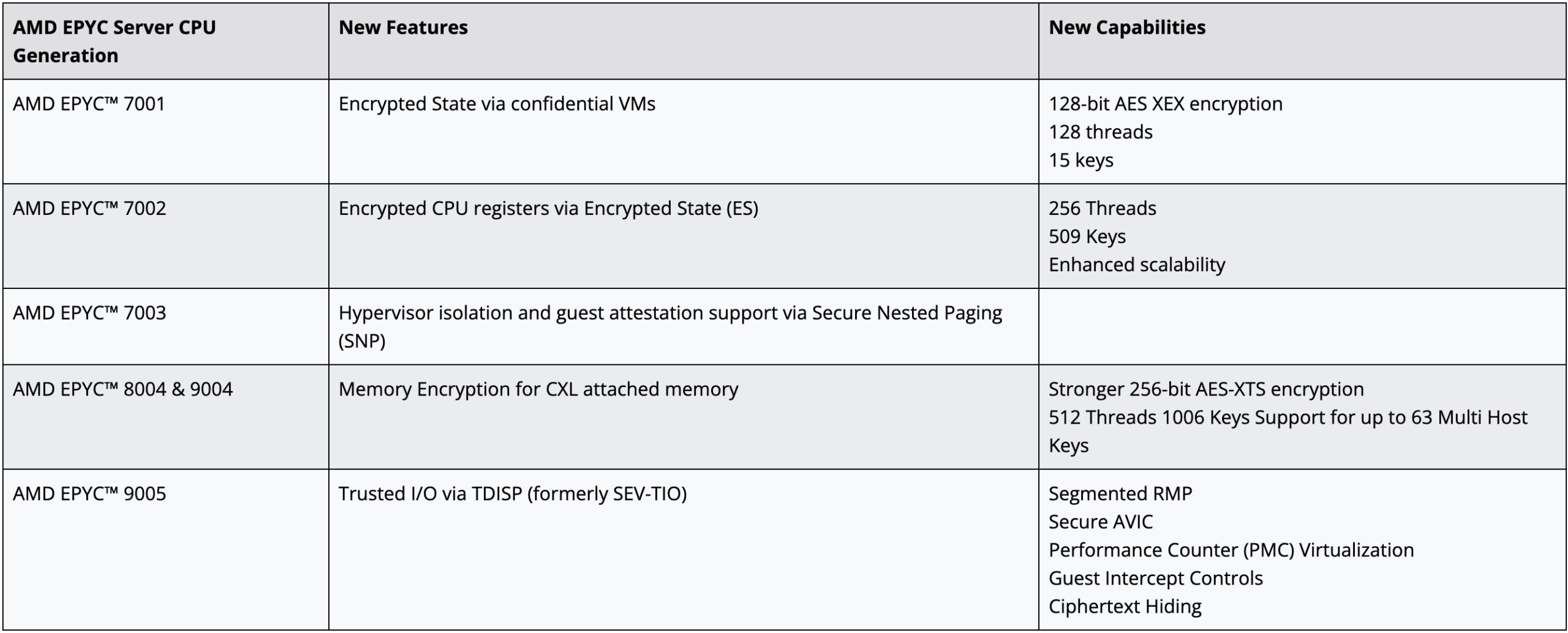Select the AMD EPYC 8004 & 9004 cell

(x=123, y=389)
